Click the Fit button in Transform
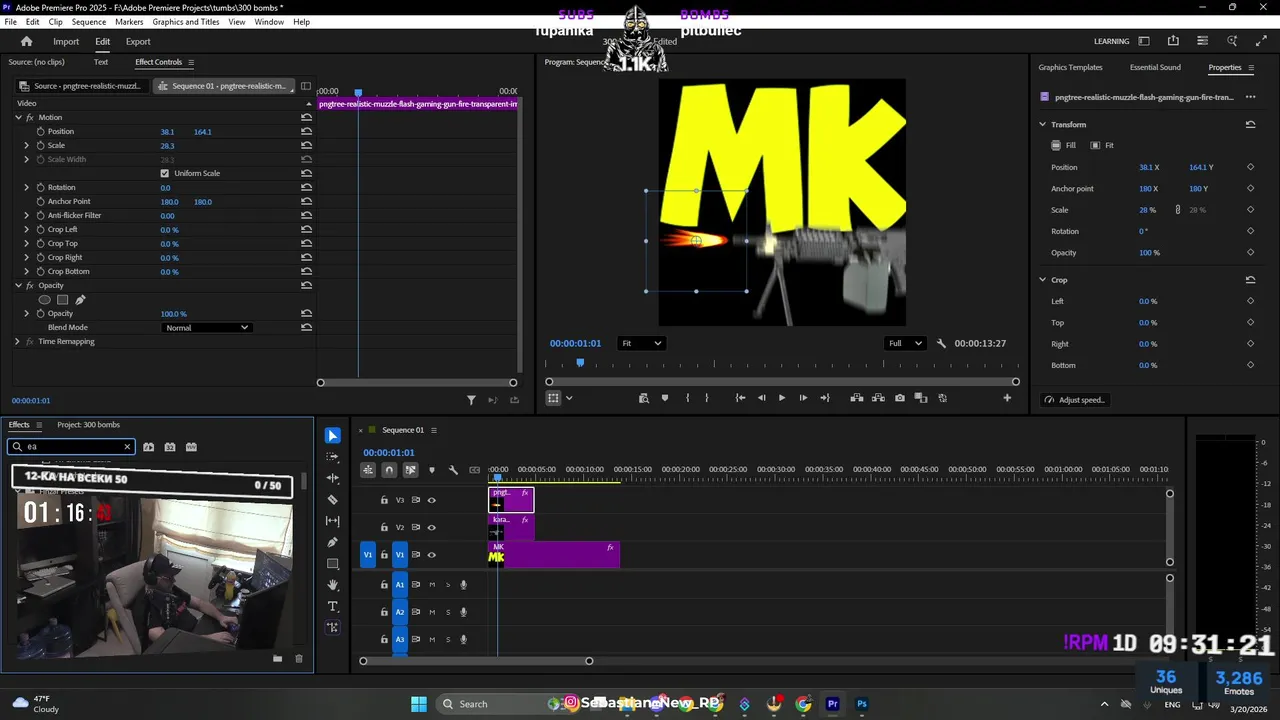Viewport: 1280px width, 720px height. [x=1102, y=145]
